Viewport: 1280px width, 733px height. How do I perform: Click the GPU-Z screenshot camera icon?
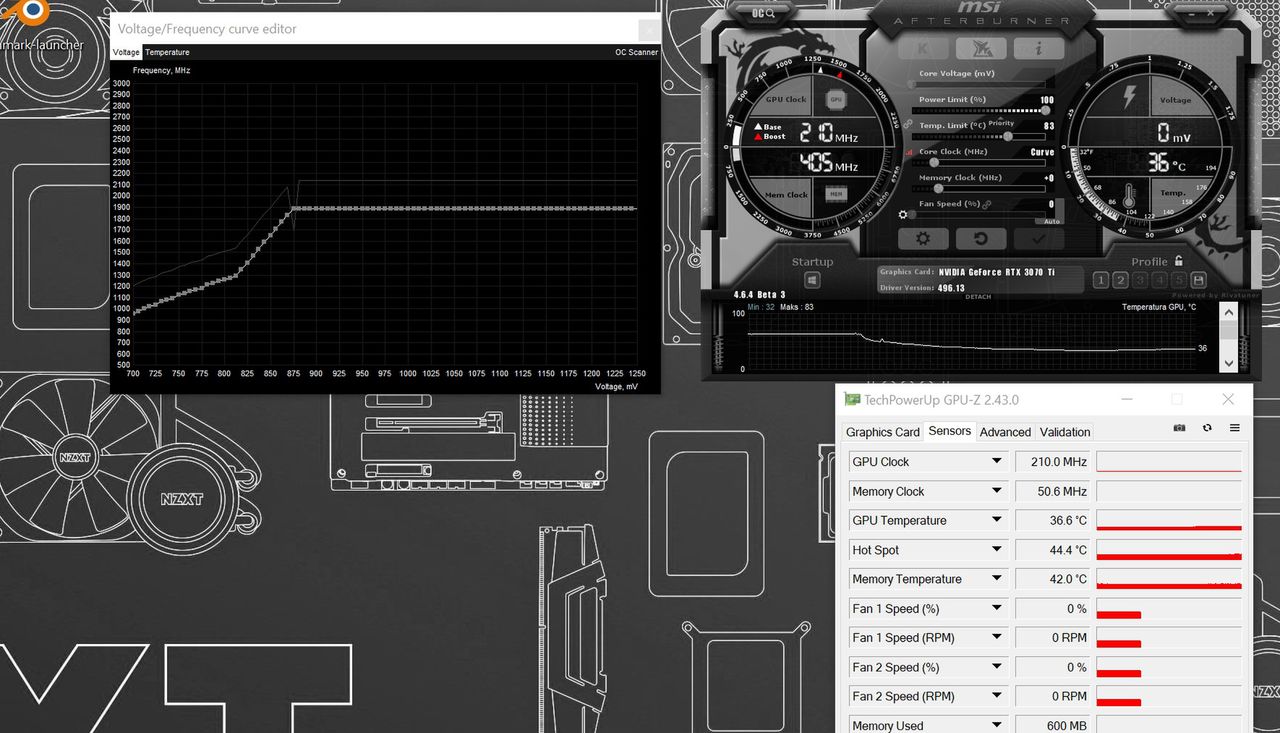pyautogui.click(x=1180, y=428)
